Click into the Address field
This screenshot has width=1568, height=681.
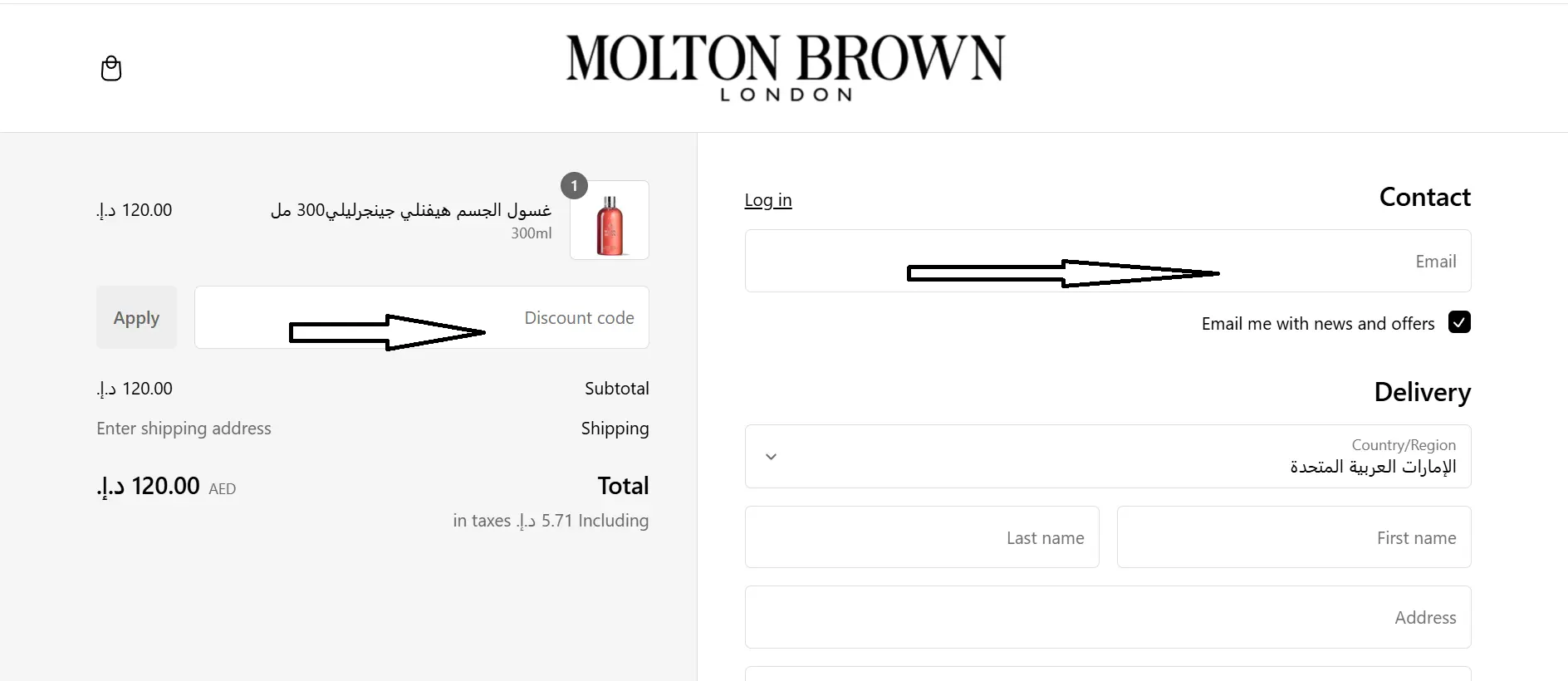tap(1108, 617)
